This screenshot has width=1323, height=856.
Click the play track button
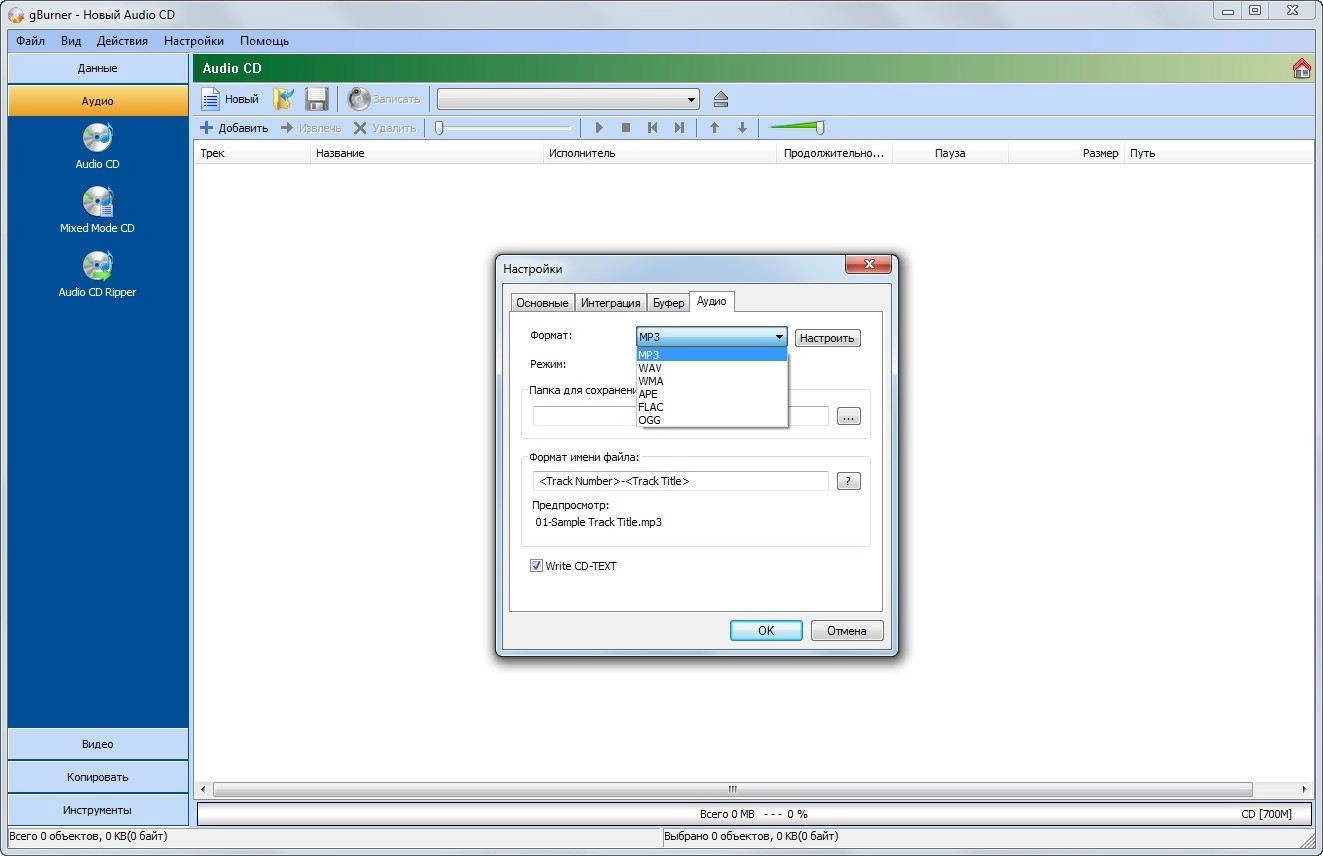click(599, 128)
